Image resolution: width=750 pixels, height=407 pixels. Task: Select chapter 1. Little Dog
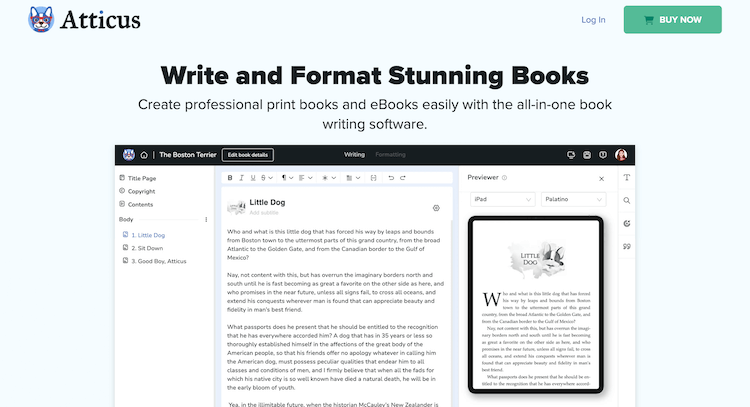(x=144, y=235)
